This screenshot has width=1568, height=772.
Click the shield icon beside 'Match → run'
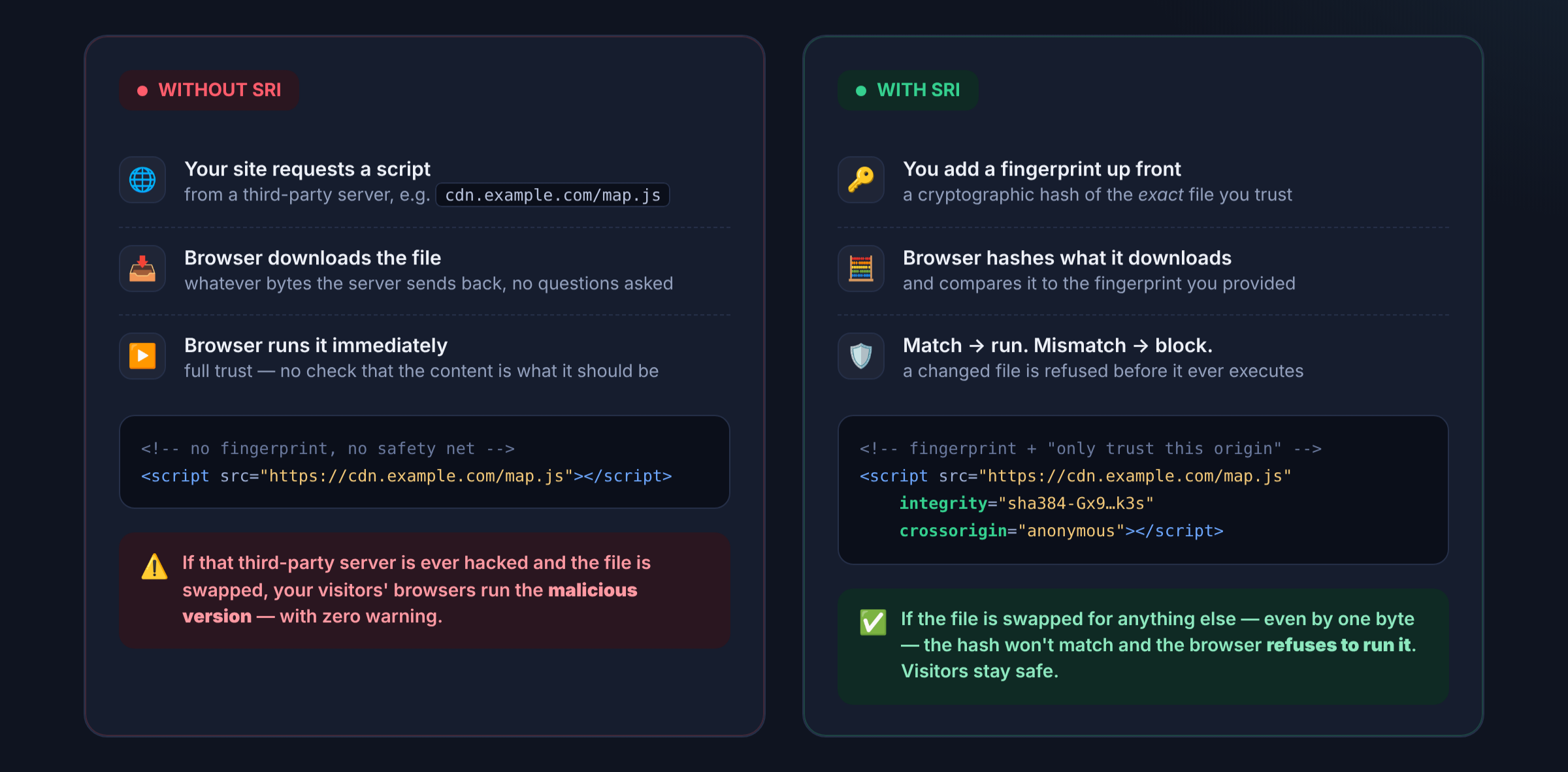click(861, 356)
